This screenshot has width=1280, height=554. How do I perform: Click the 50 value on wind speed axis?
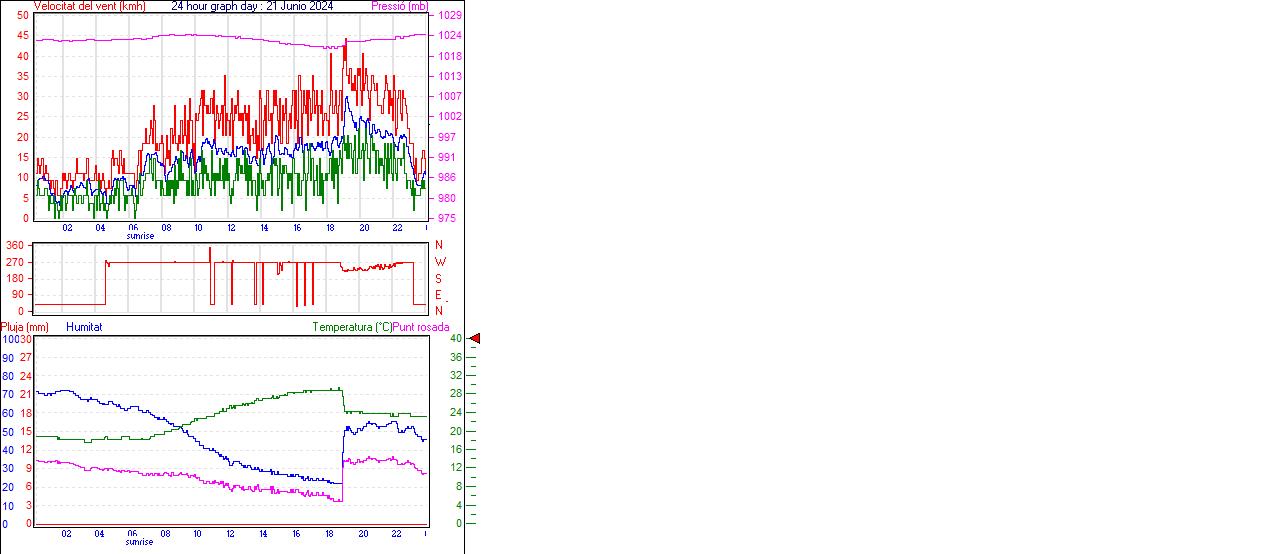pyautogui.click(x=23, y=15)
